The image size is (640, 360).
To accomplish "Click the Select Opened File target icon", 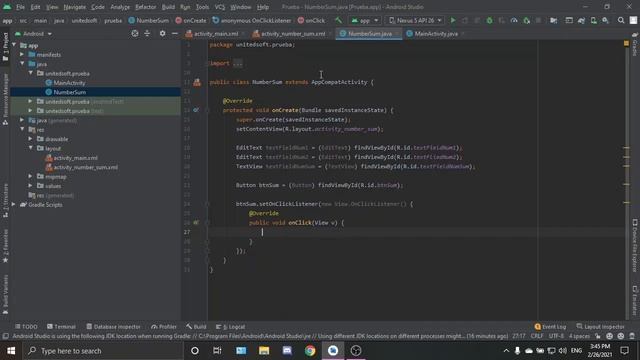I will 135,33.
